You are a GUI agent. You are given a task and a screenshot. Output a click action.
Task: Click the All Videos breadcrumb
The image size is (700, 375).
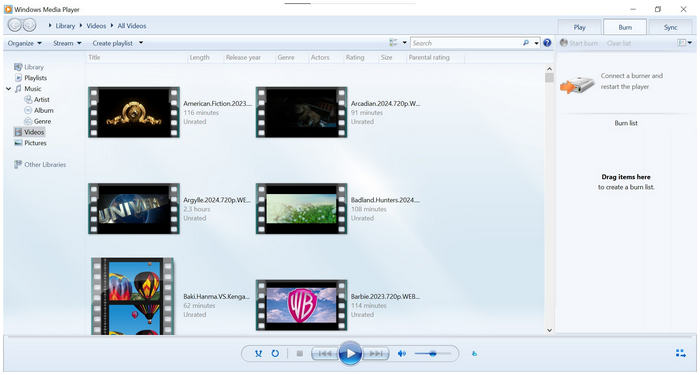point(132,26)
